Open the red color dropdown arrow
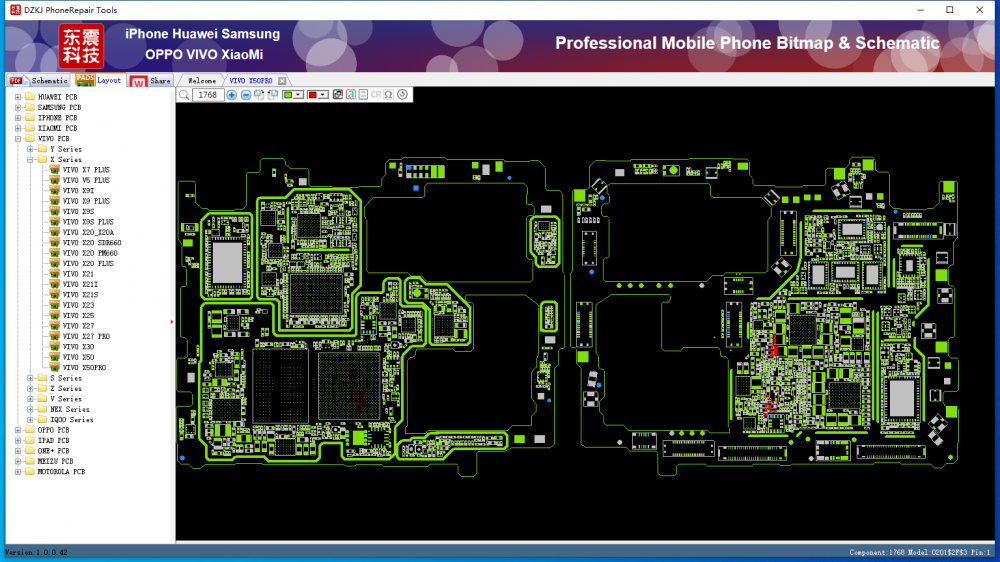 (323, 95)
